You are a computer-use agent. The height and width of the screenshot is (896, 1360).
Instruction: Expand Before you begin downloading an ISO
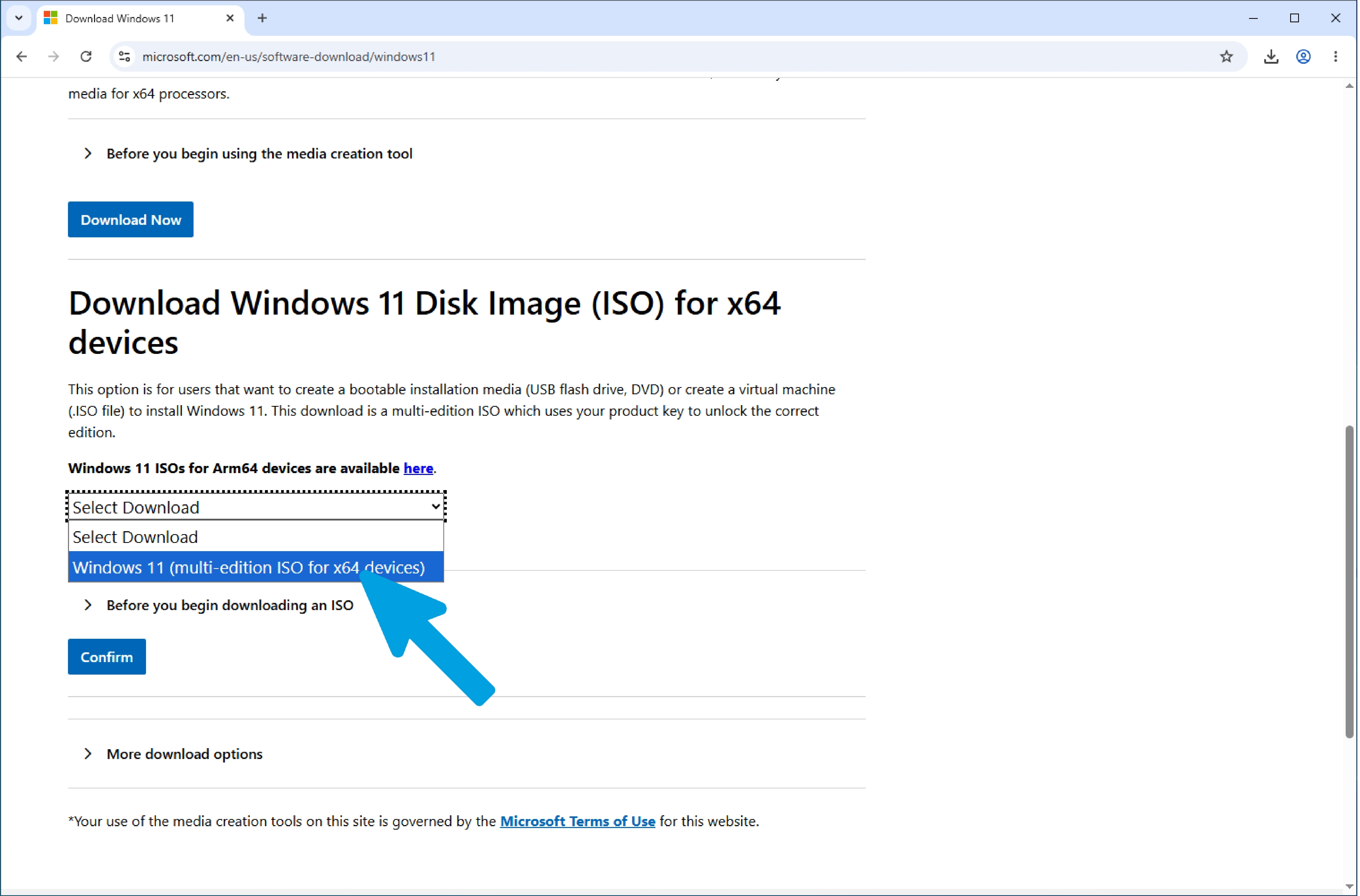tap(218, 605)
